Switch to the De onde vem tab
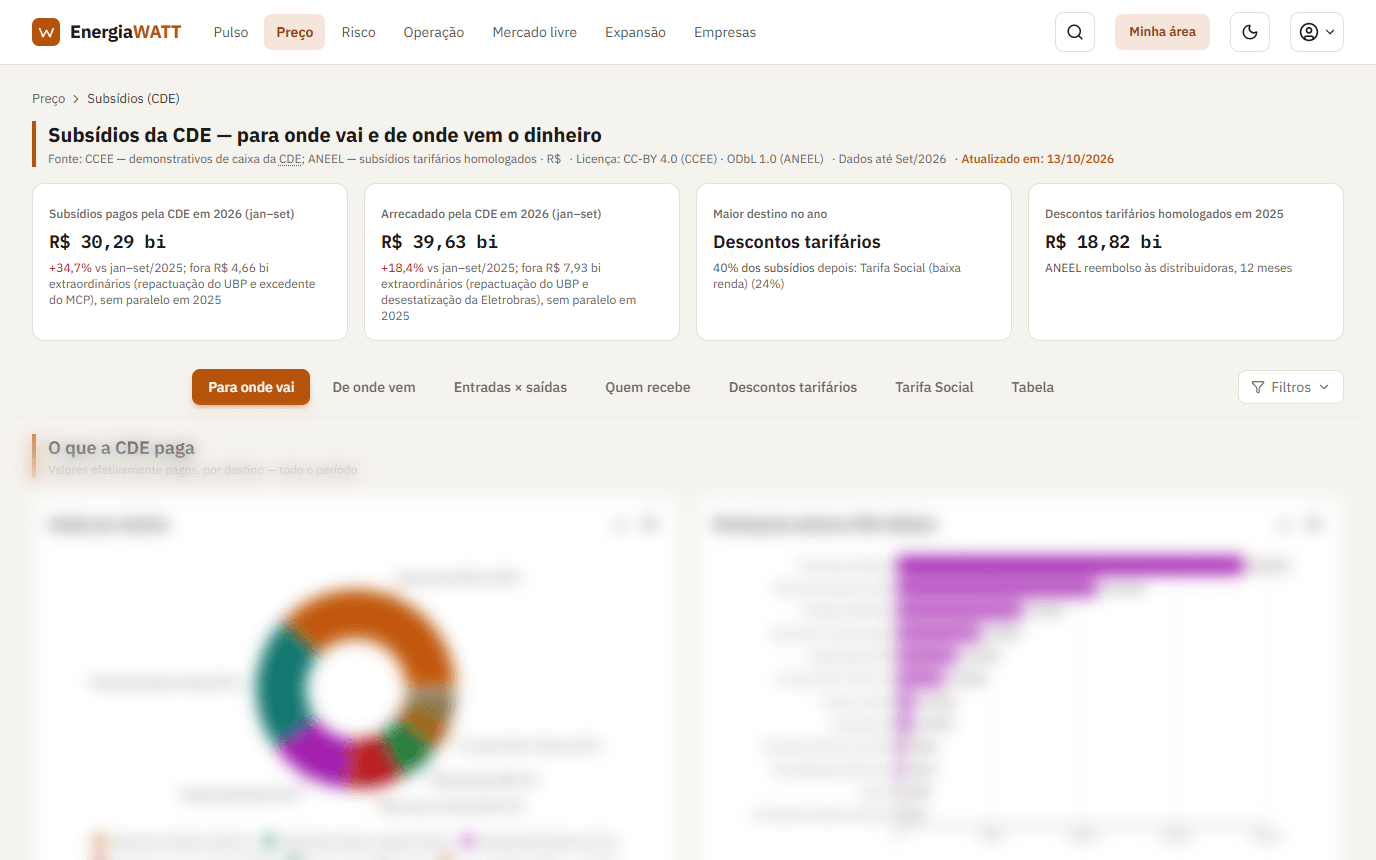 pyautogui.click(x=374, y=387)
